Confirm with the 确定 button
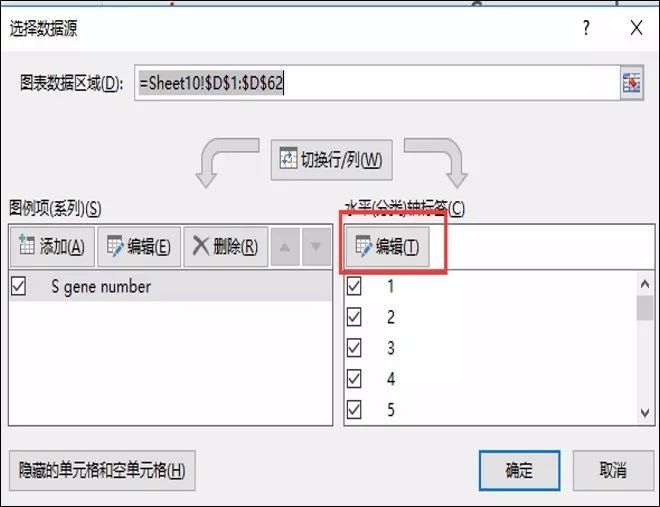The width and height of the screenshot is (660, 507). point(519,471)
